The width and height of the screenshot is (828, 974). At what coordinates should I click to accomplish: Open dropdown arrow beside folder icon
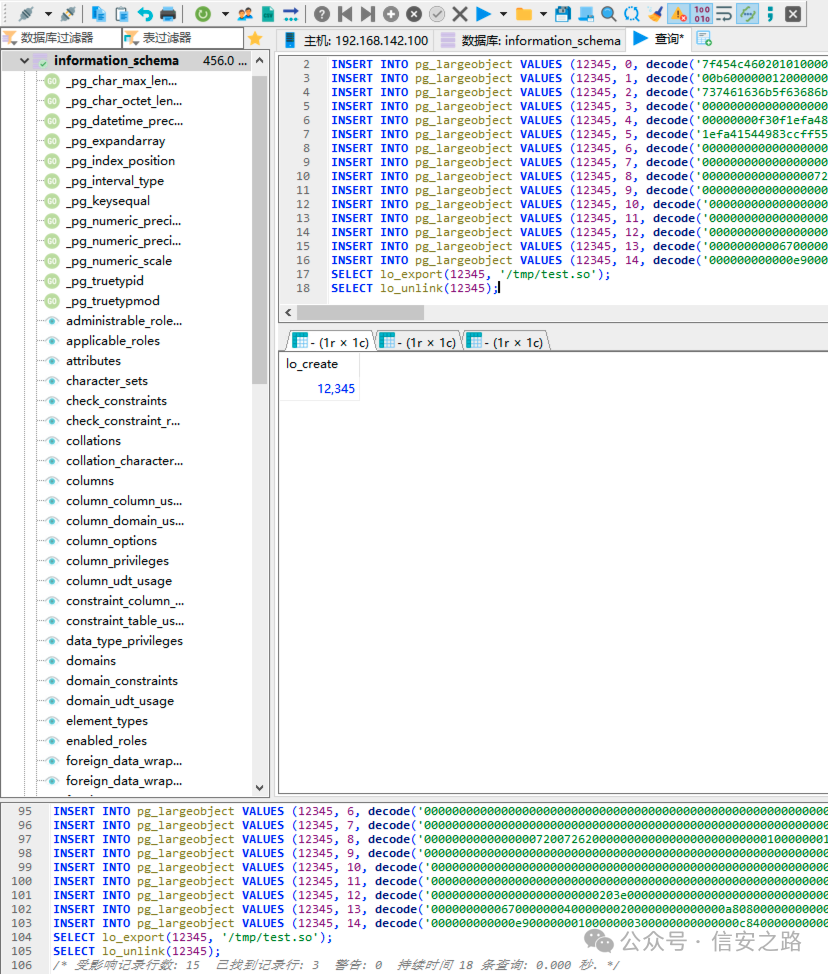(544, 14)
